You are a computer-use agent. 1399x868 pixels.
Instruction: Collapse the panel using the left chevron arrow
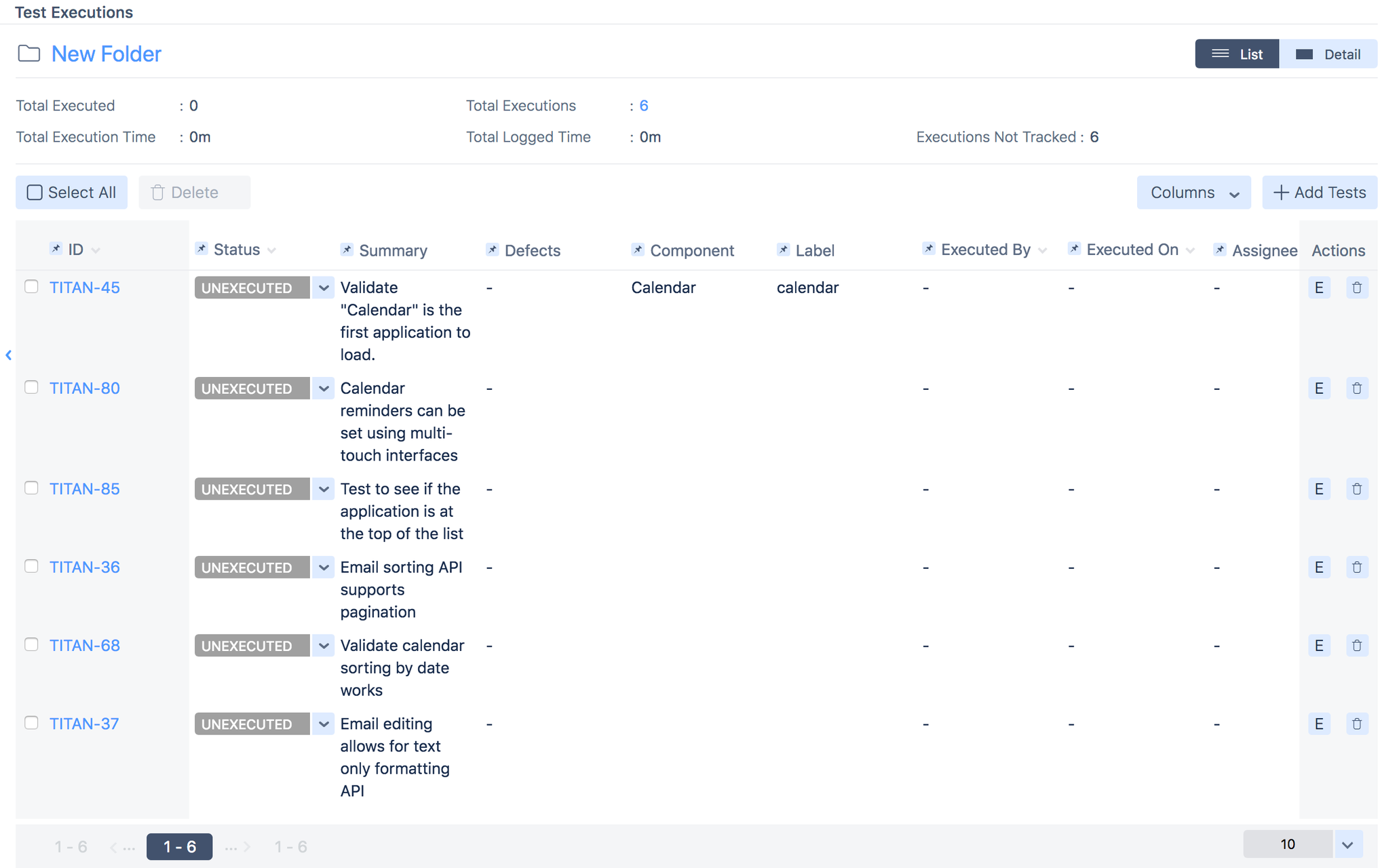point(9,355)
